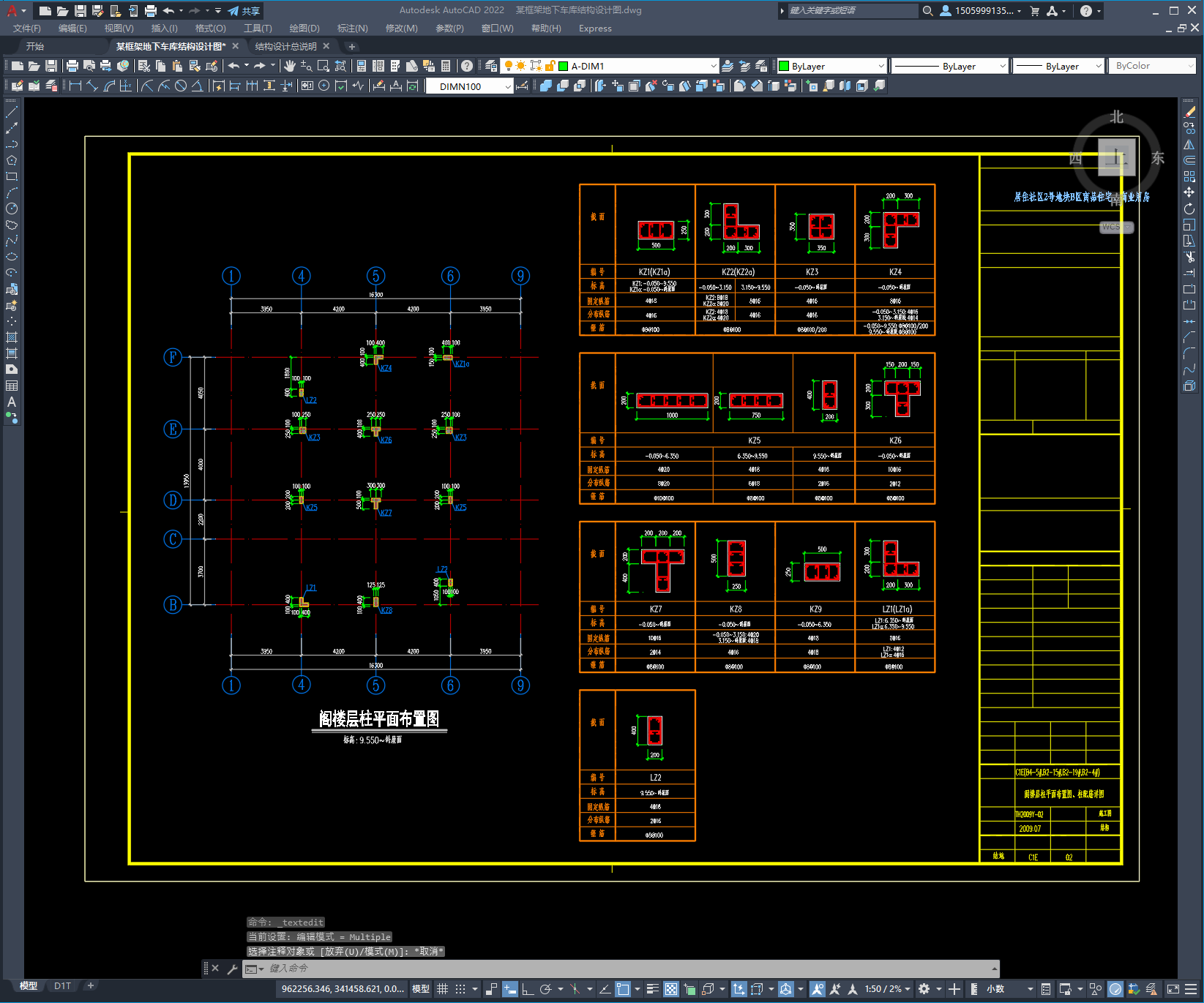Toggle annotation visibility in status bar
The width and height of the screenshot is (1204, 1003).
(x=818, y=989)
